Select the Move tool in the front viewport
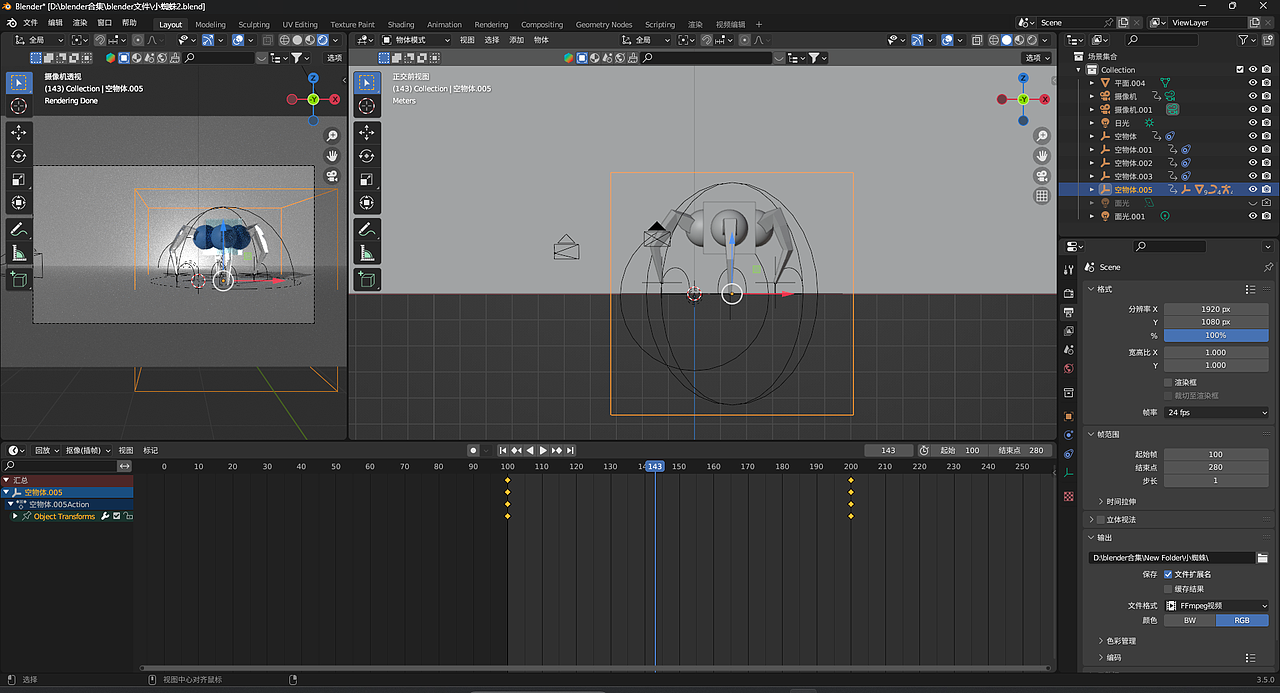The width and height of the screenshot is (1280, 693). (367, 132)
